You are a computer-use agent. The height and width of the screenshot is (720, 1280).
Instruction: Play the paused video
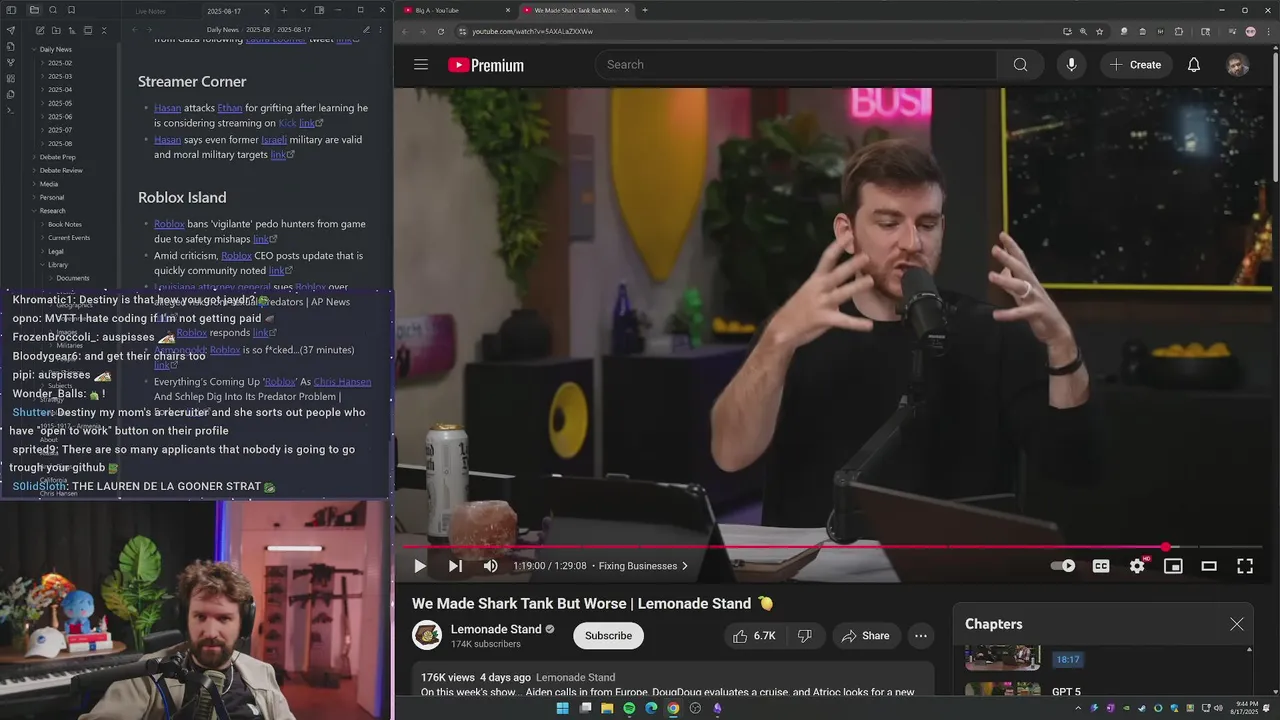click(420, 566)
